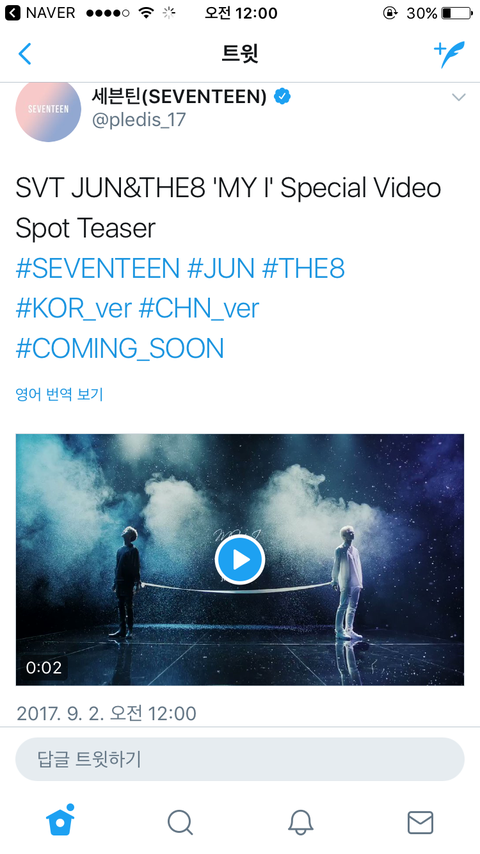Image resolution: width=480 pixels, height=854 pixels.
Task: Open the Notifications bell icon
Action: [300, 822]
